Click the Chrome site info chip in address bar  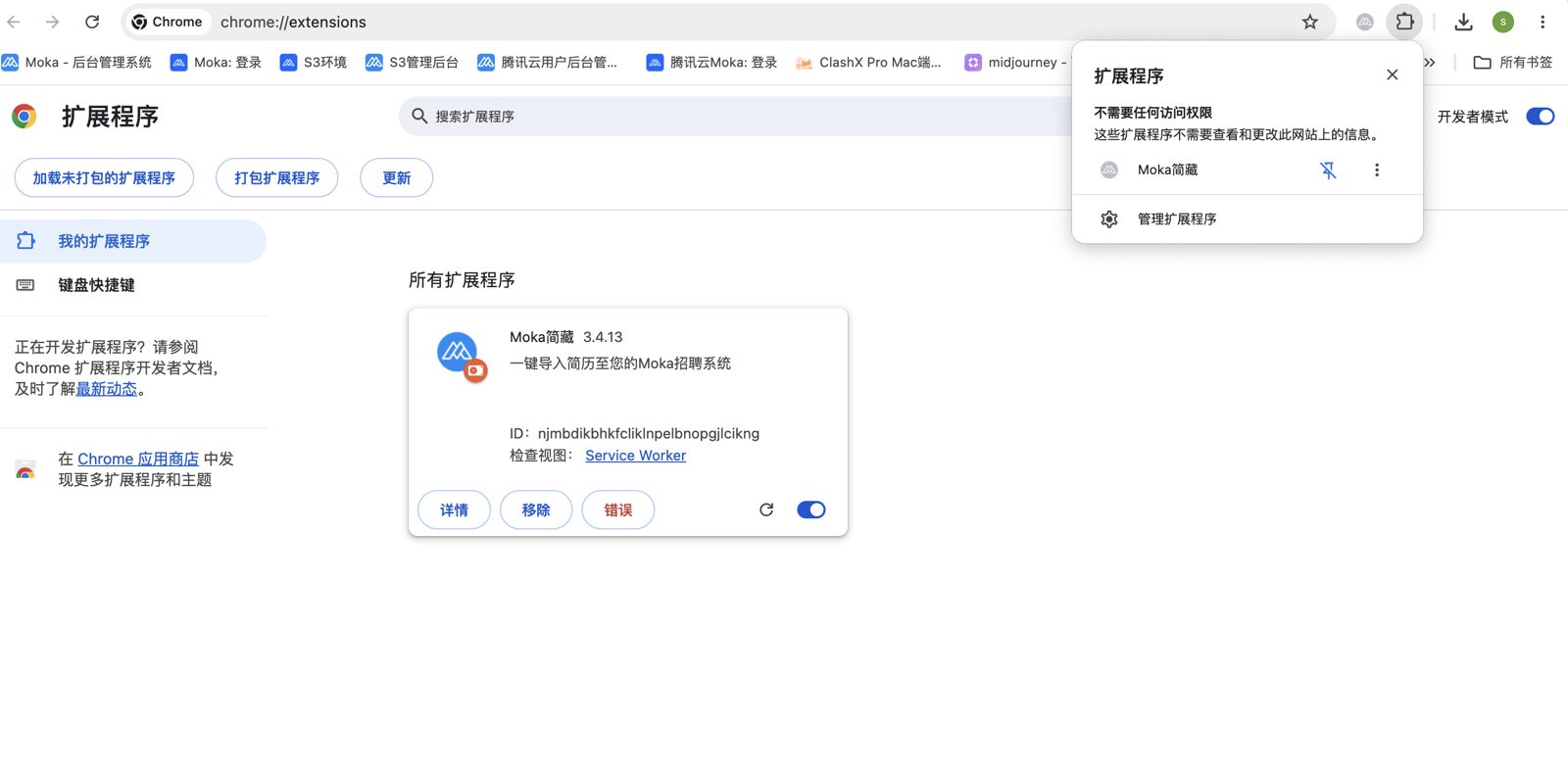(167, 22)
